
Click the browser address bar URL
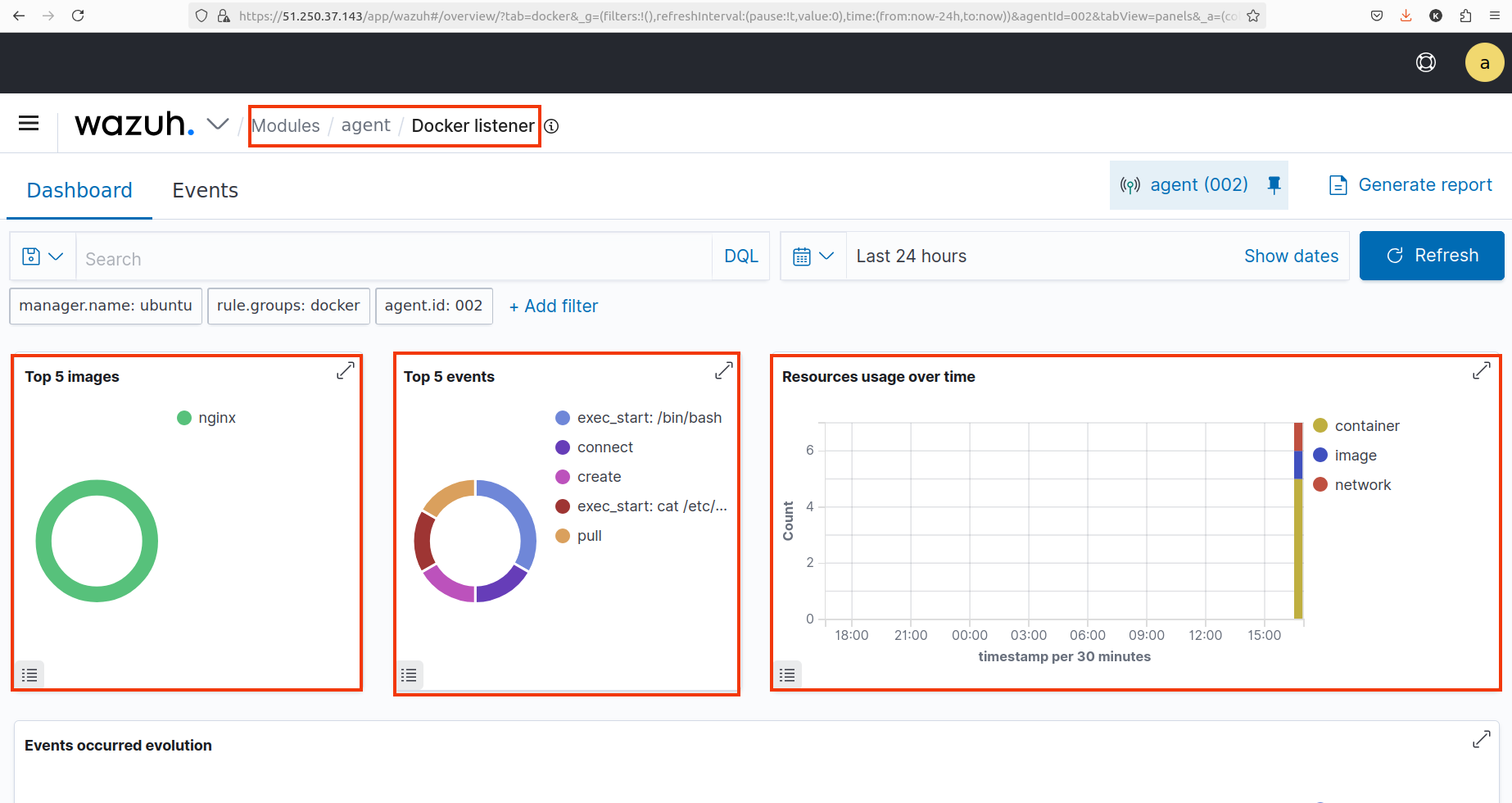point(738,16)
